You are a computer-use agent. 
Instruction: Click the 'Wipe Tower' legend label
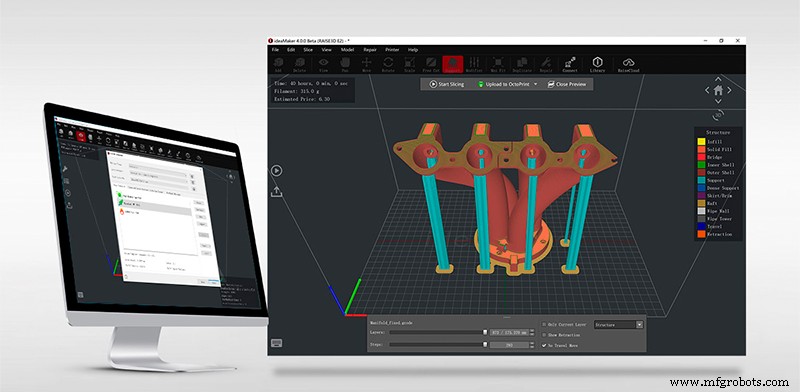[719, 219]
